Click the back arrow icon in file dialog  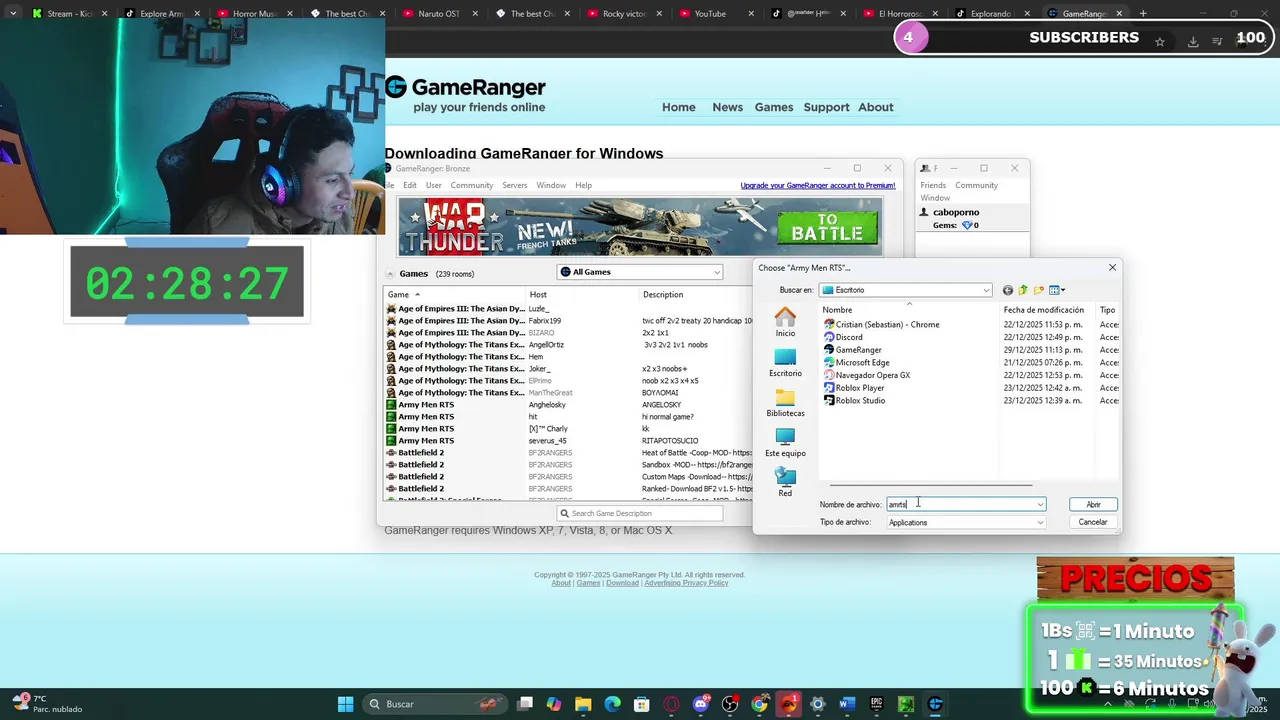click(1007, 290)
